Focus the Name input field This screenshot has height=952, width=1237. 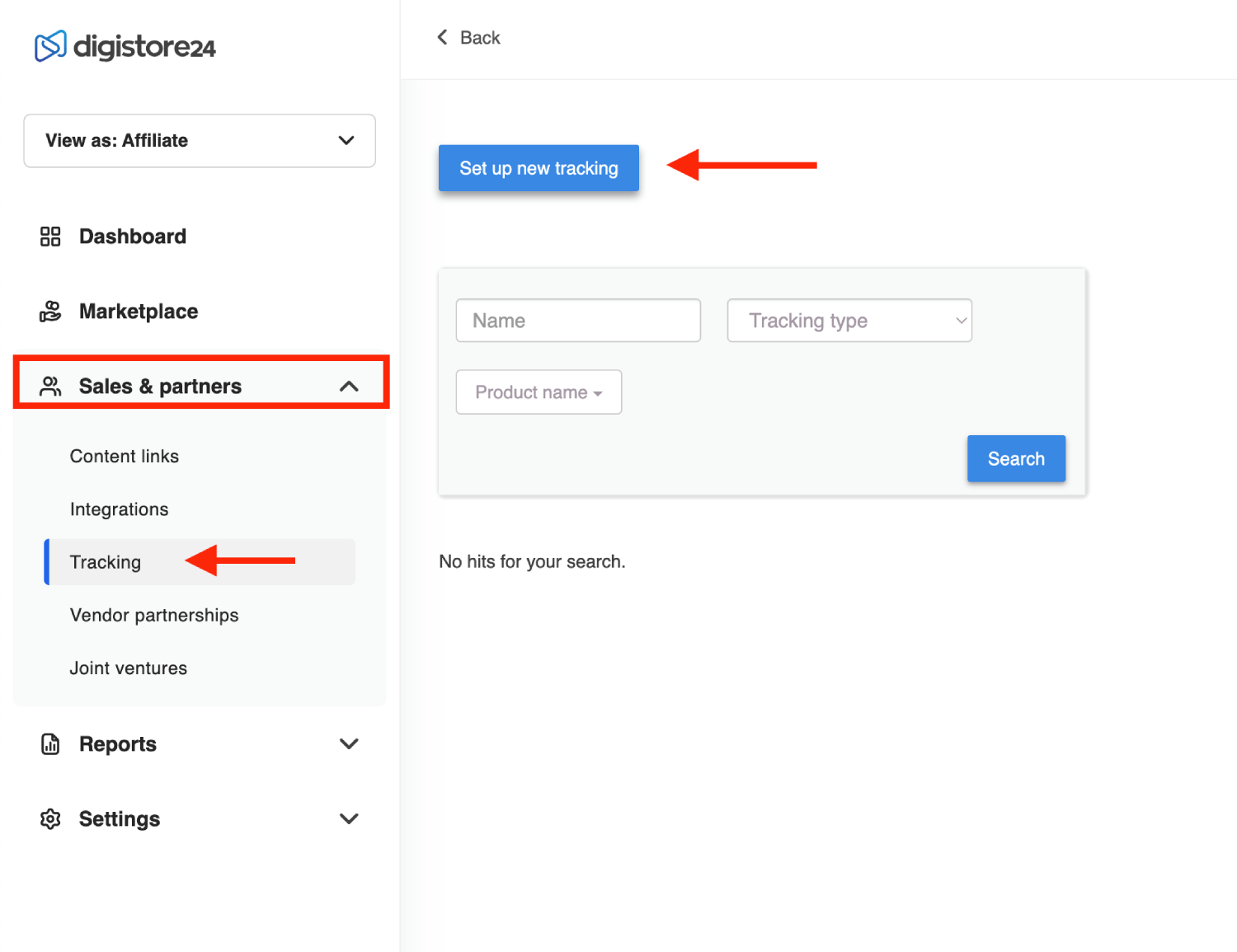(x=578, y=321)
